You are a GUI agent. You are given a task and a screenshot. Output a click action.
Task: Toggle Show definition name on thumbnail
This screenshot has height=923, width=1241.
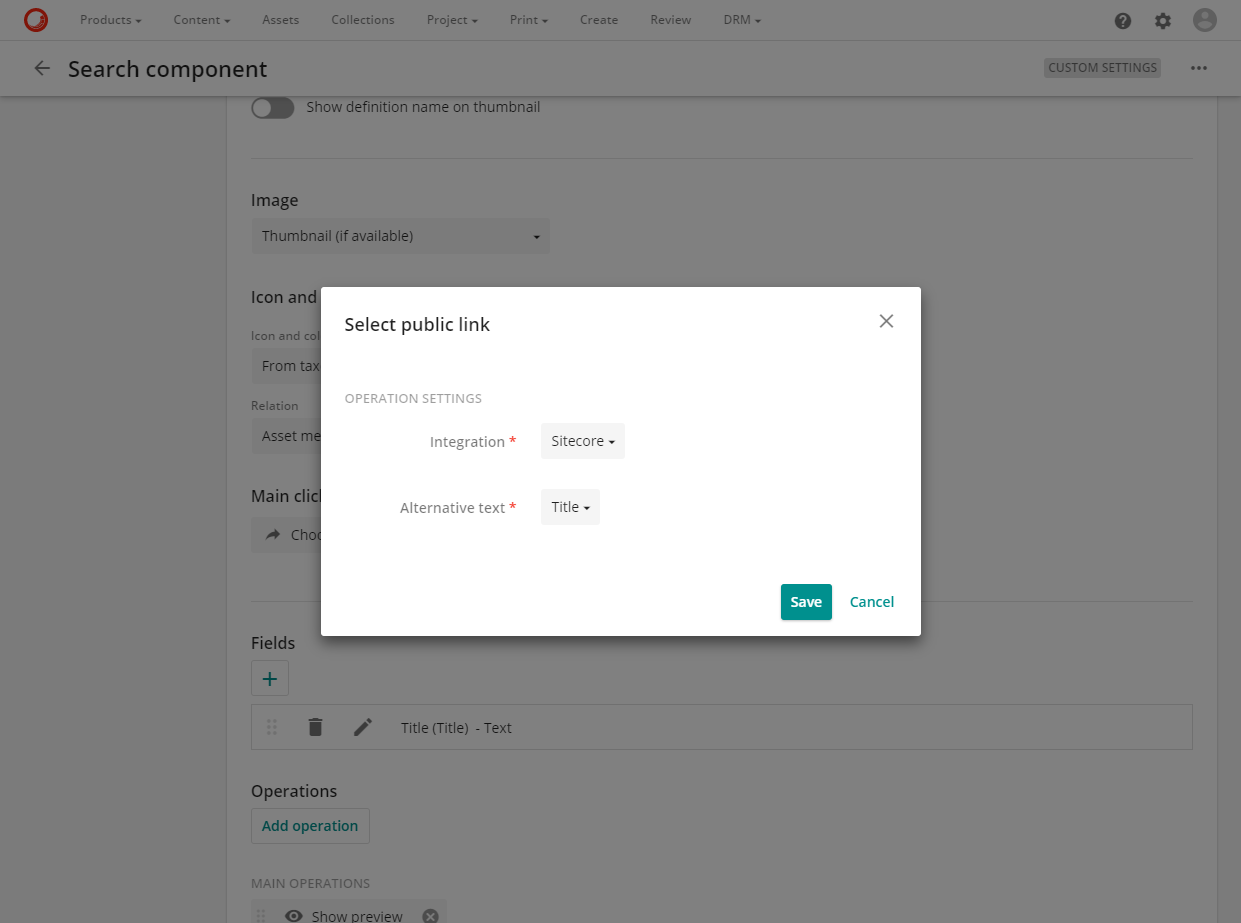[x=272, y=107]
